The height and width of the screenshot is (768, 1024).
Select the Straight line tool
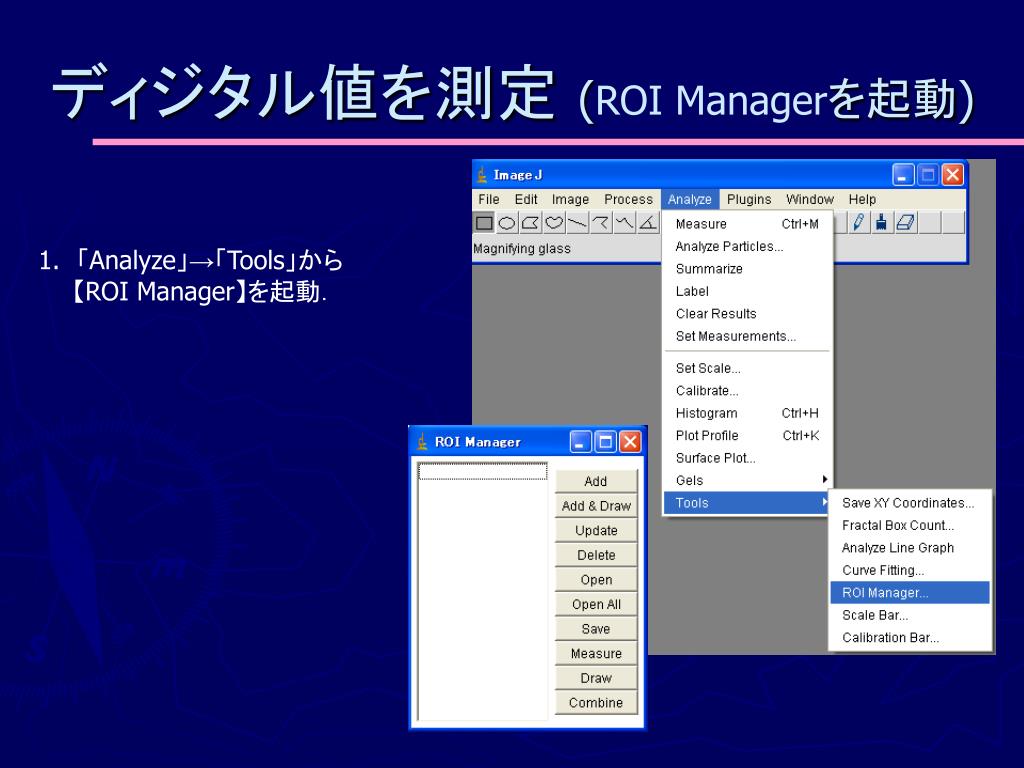[577, 223]
